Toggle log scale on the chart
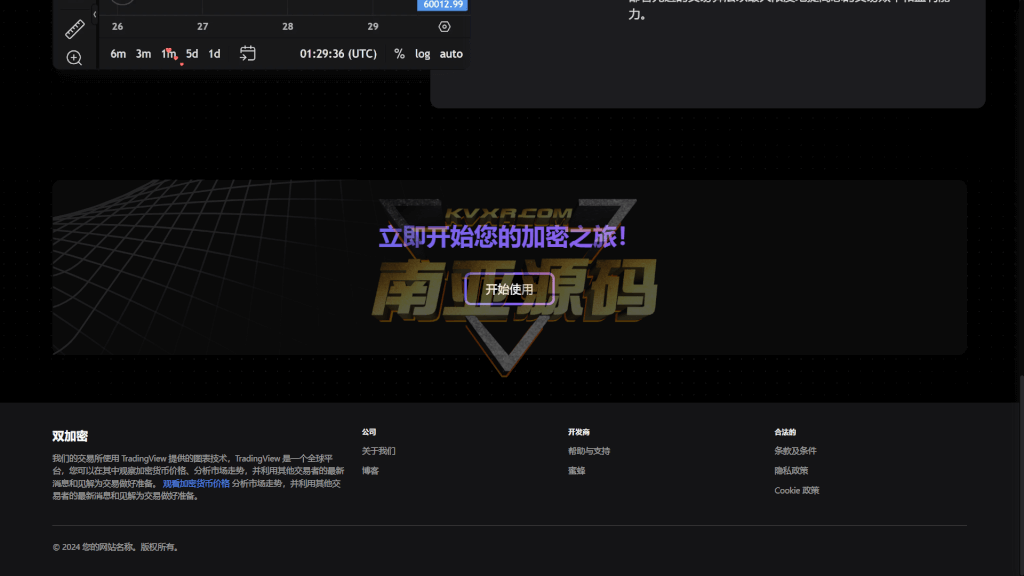1024x576 pixels. pos(423,54)
